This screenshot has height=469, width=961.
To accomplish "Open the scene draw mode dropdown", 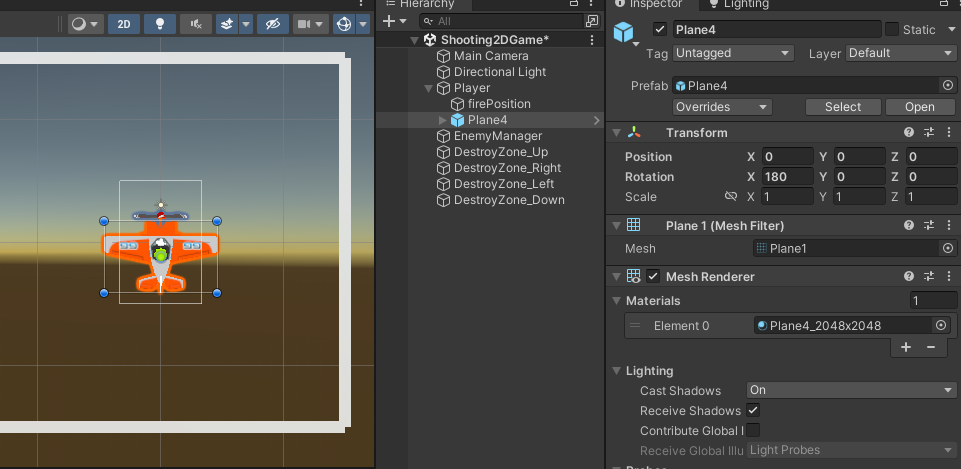I will click(85, 25).
